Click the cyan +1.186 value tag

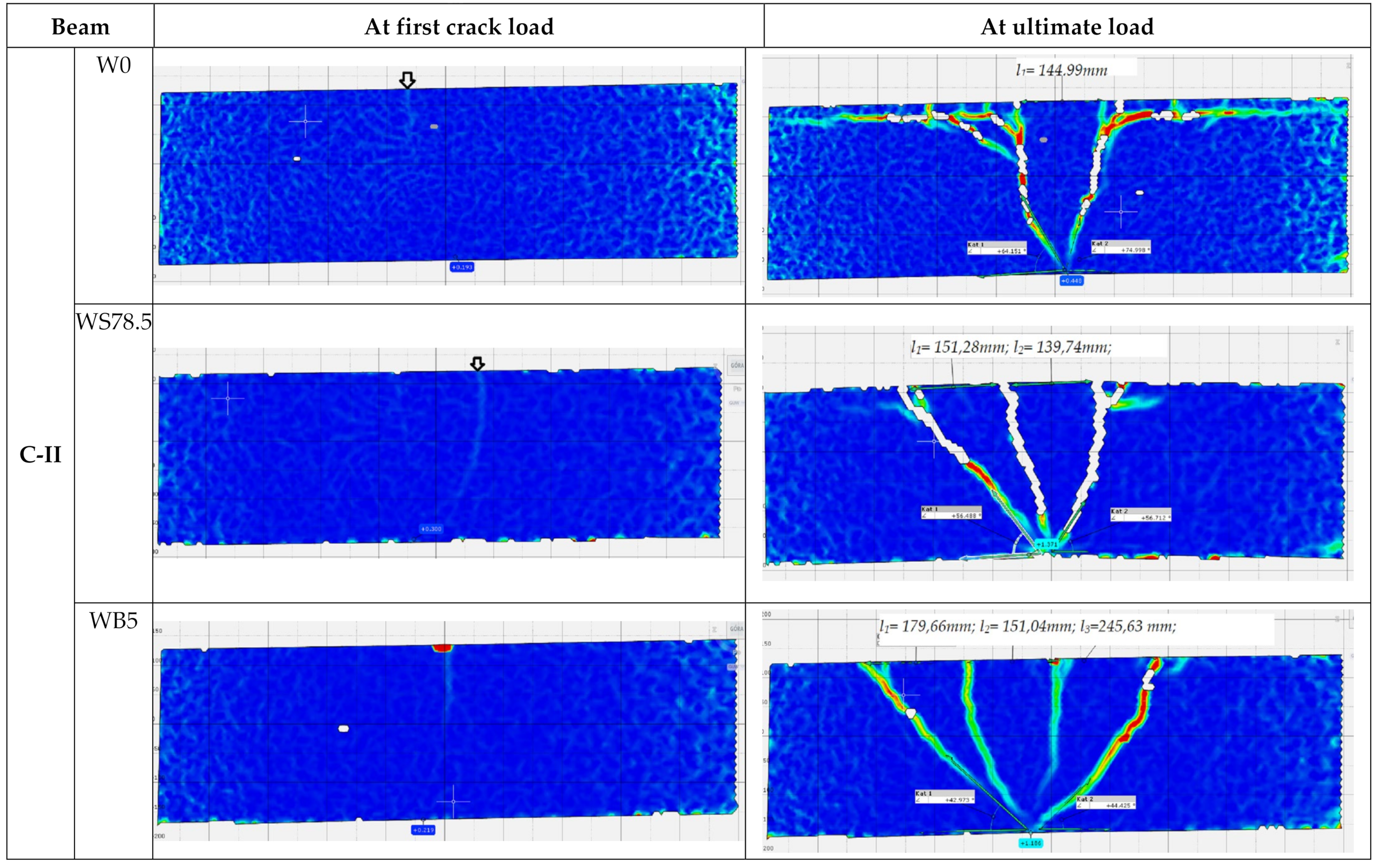[1031, 843]
